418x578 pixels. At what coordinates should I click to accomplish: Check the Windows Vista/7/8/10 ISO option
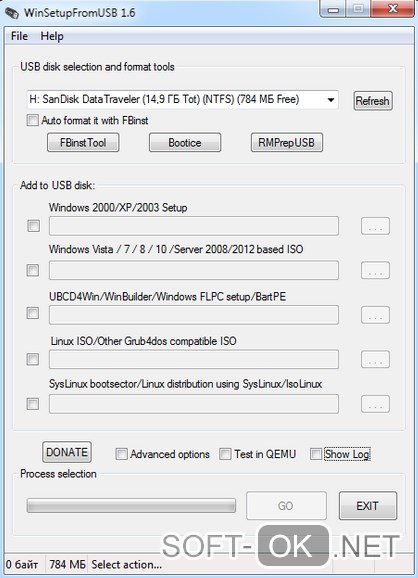click(x=33, y=270)
